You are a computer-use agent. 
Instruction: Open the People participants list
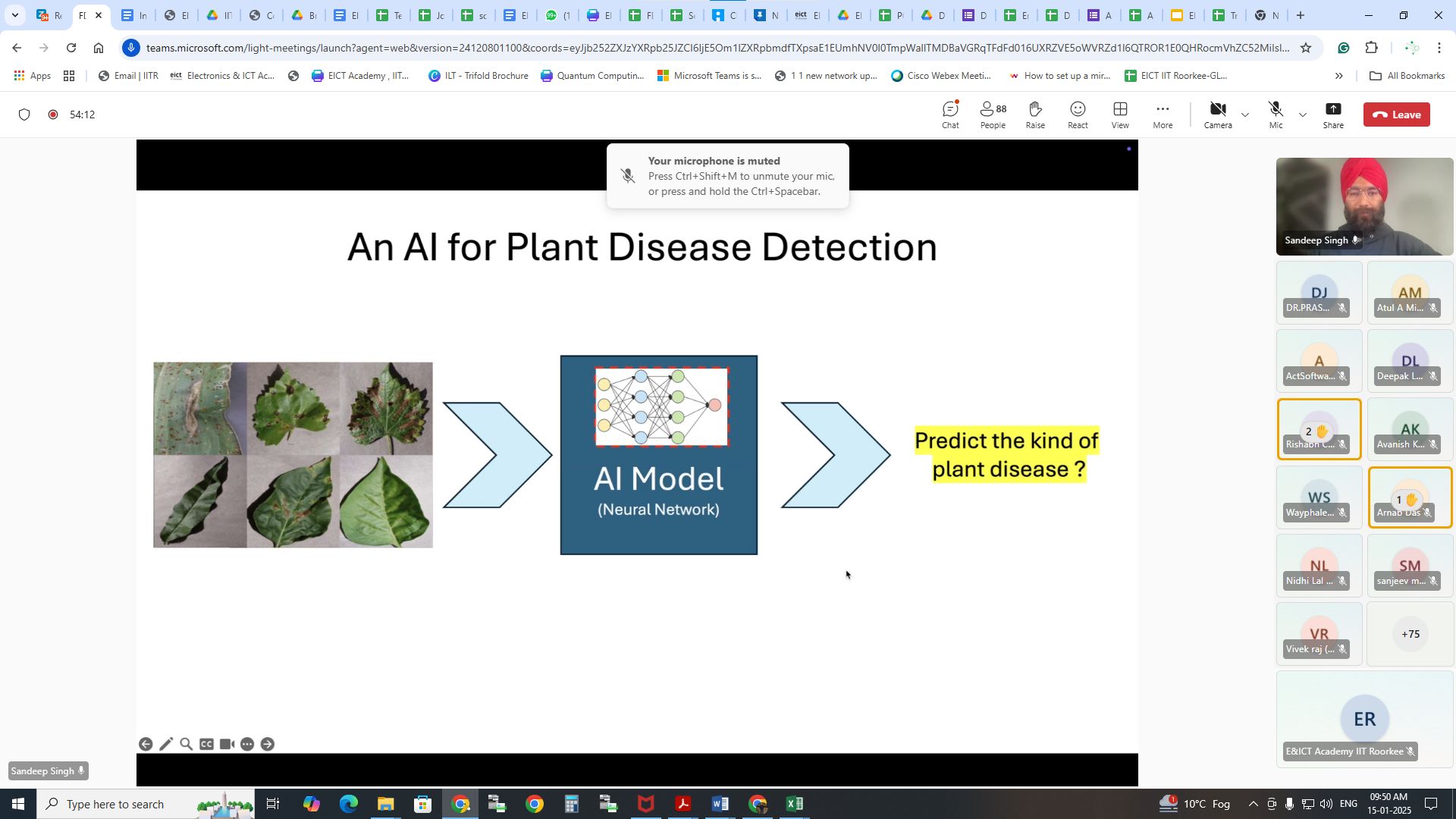tap(993, 115)
